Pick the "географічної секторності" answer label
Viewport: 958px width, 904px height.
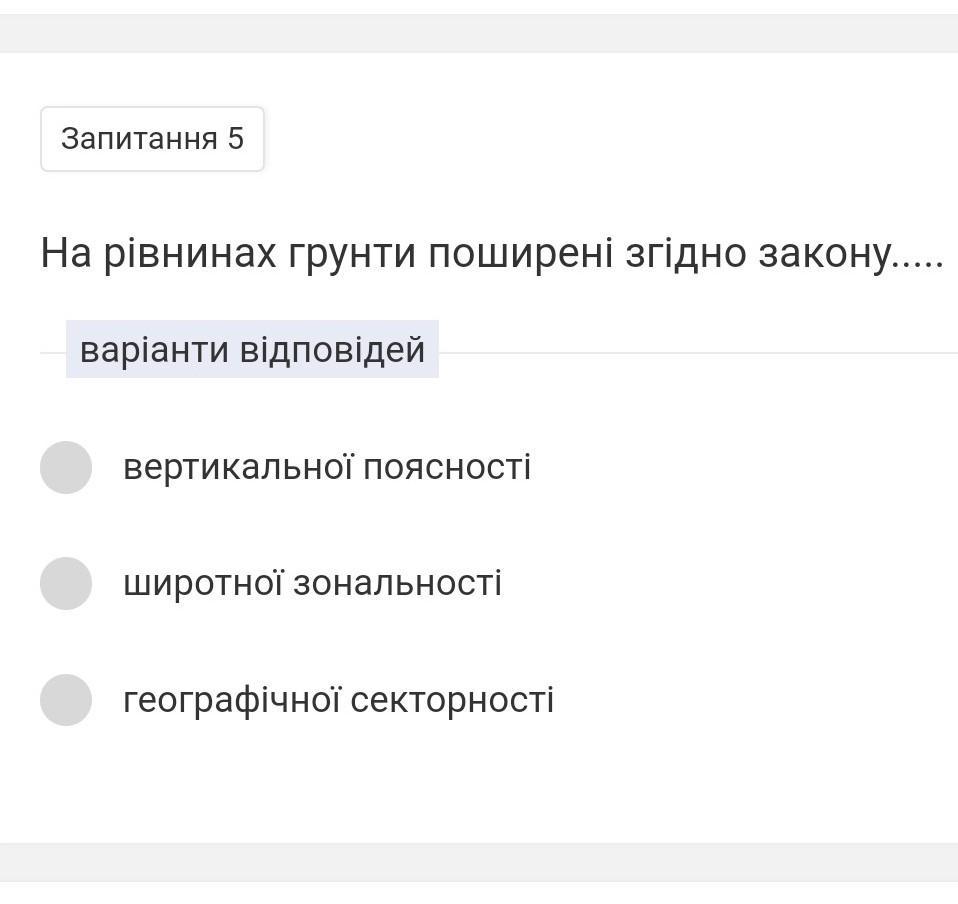point(338,699)
